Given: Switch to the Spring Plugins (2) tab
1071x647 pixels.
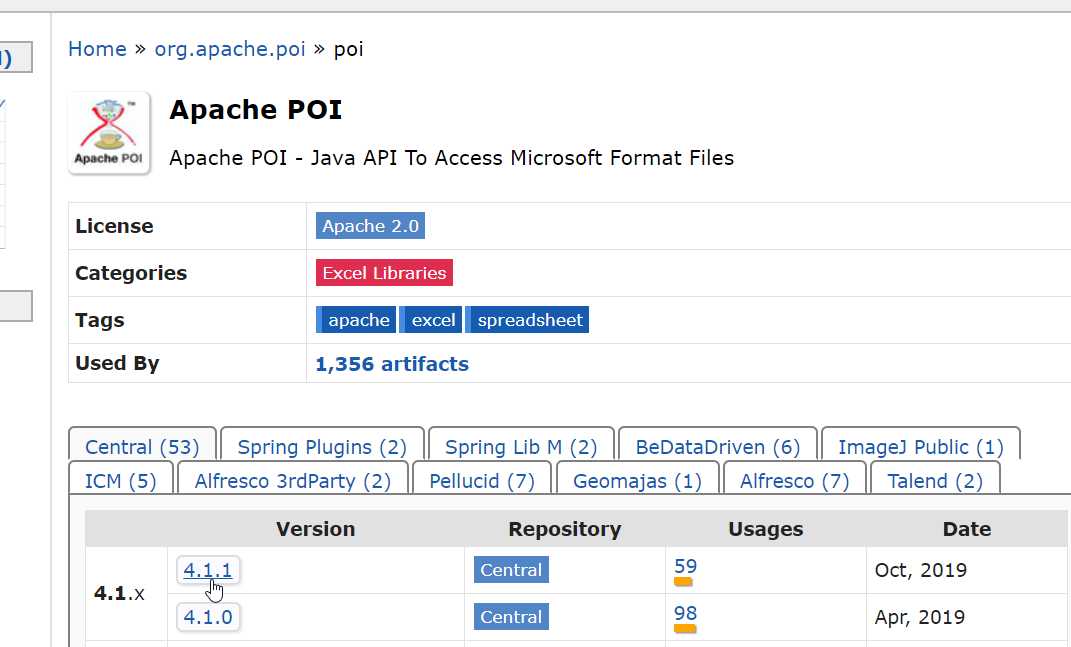Looking at the screenshot, I should (322, 447).
